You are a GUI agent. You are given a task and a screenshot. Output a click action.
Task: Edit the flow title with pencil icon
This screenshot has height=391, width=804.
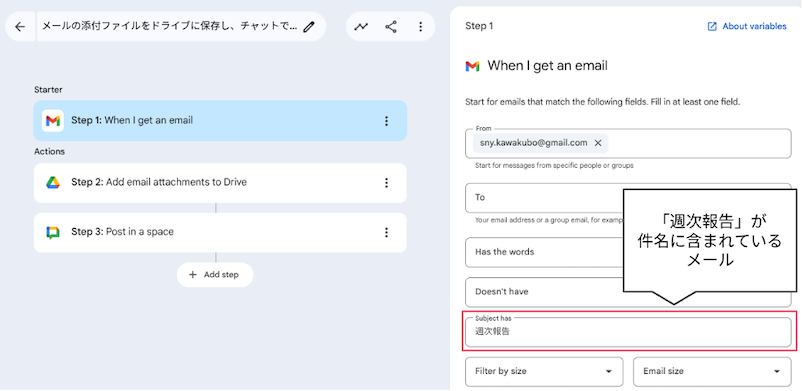pos(308,27)
